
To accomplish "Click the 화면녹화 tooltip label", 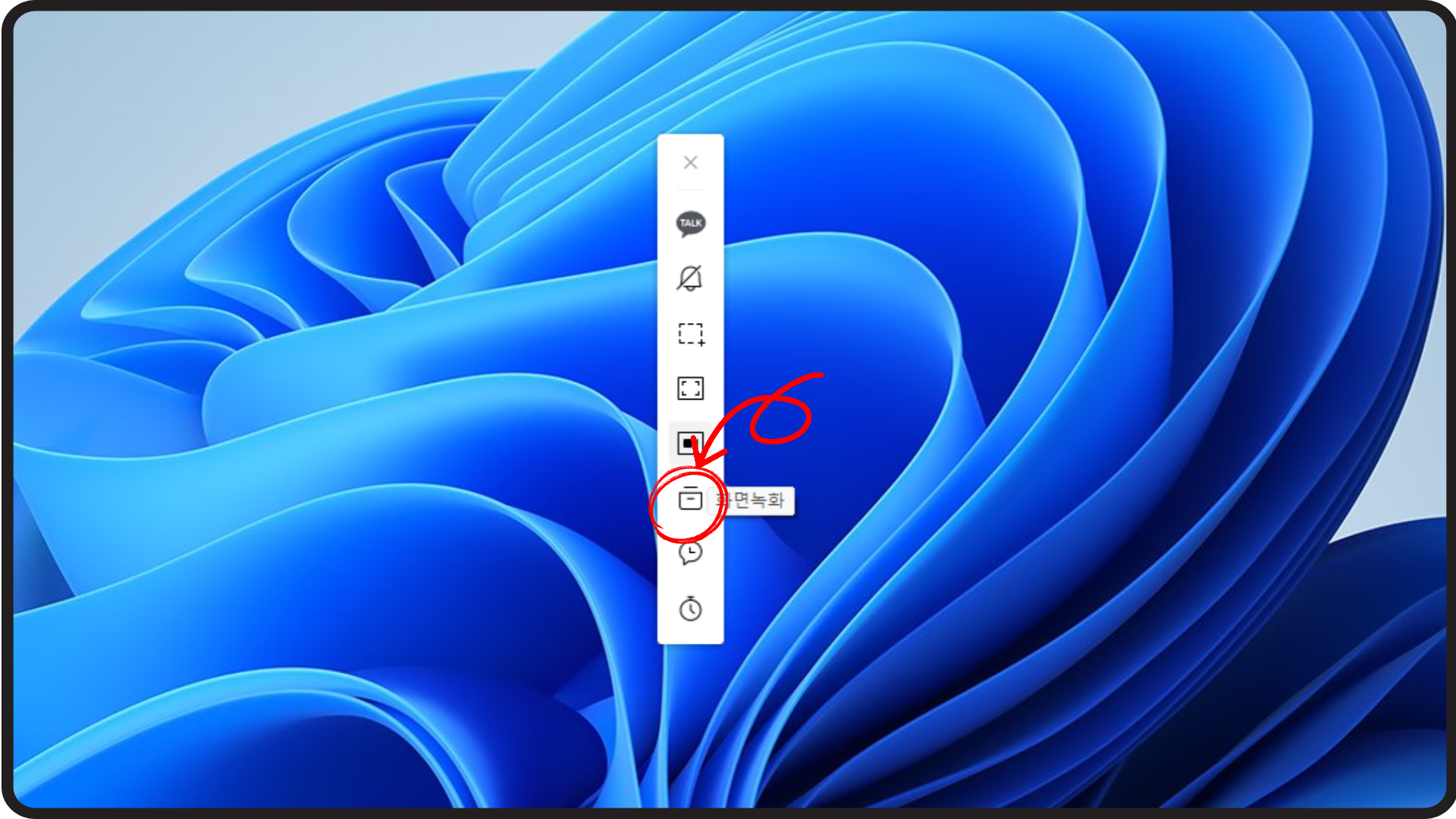I will tap(756, 500).
